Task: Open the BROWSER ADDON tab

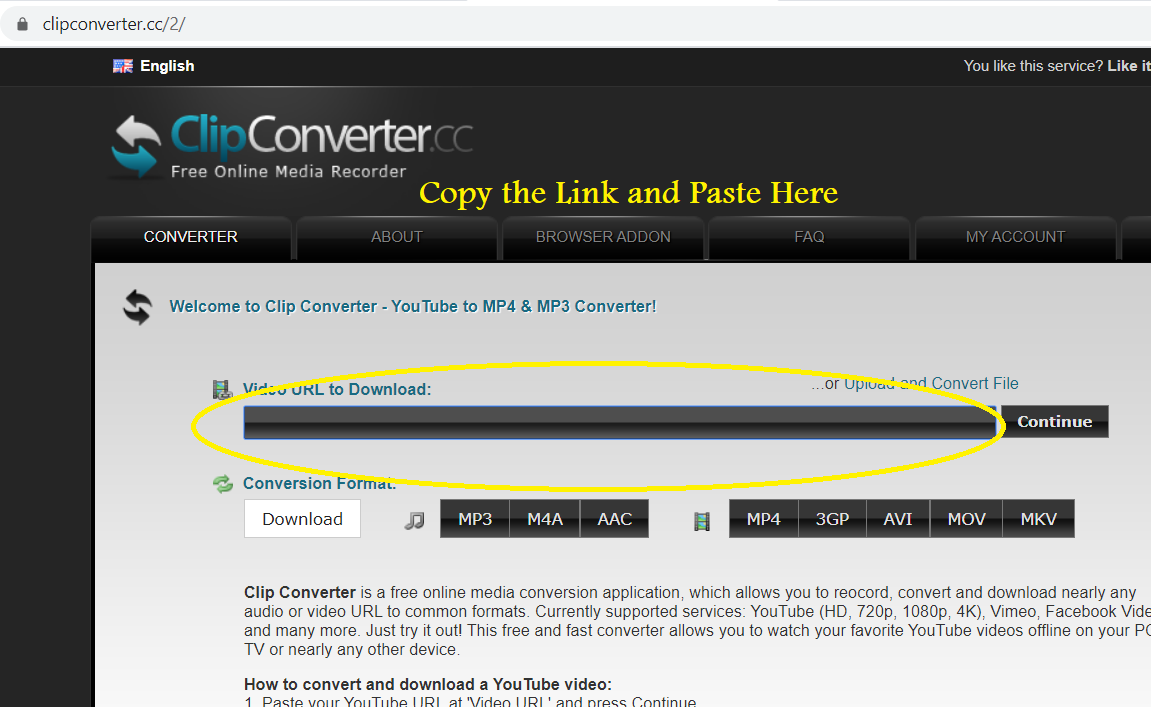Action: (x=603, y=237)
